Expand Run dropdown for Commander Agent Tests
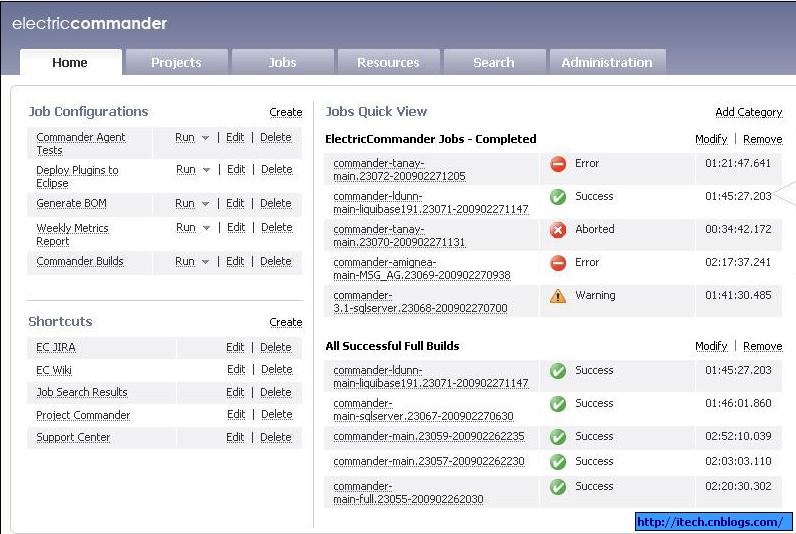This screenshot has height=534, width=796. [205, 138]
